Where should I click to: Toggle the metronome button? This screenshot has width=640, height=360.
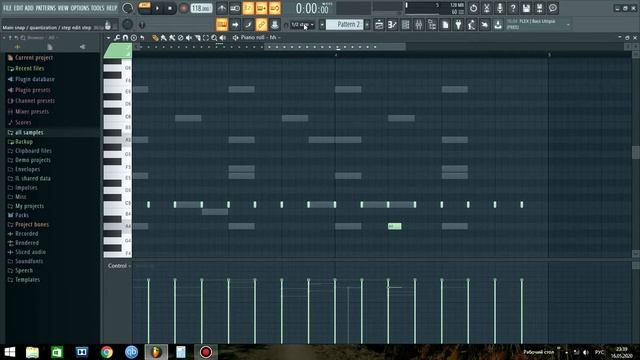(x=222, y=8)
